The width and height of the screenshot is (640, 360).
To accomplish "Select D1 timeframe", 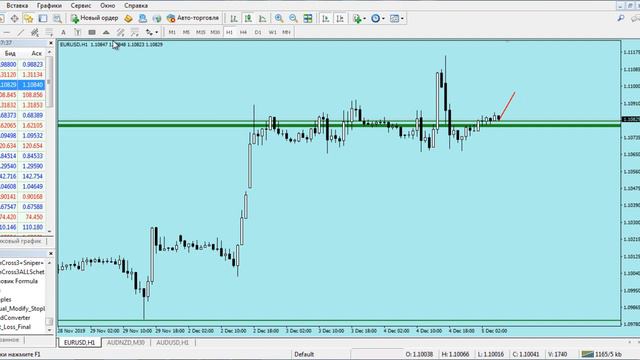I will pos(258,32).
